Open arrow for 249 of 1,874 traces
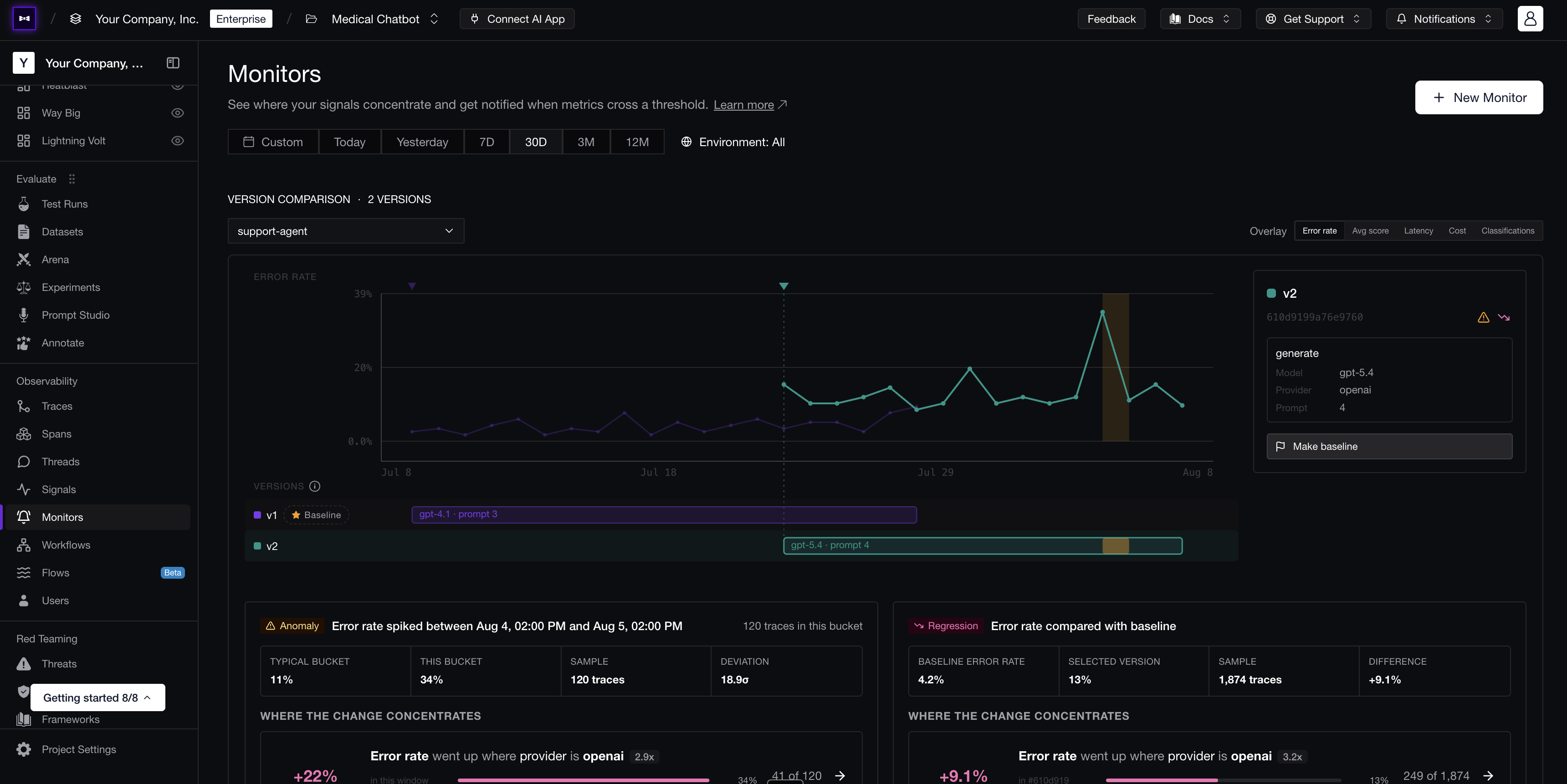This screenshot has height=784, width=1567. (x=1488, y=775)
